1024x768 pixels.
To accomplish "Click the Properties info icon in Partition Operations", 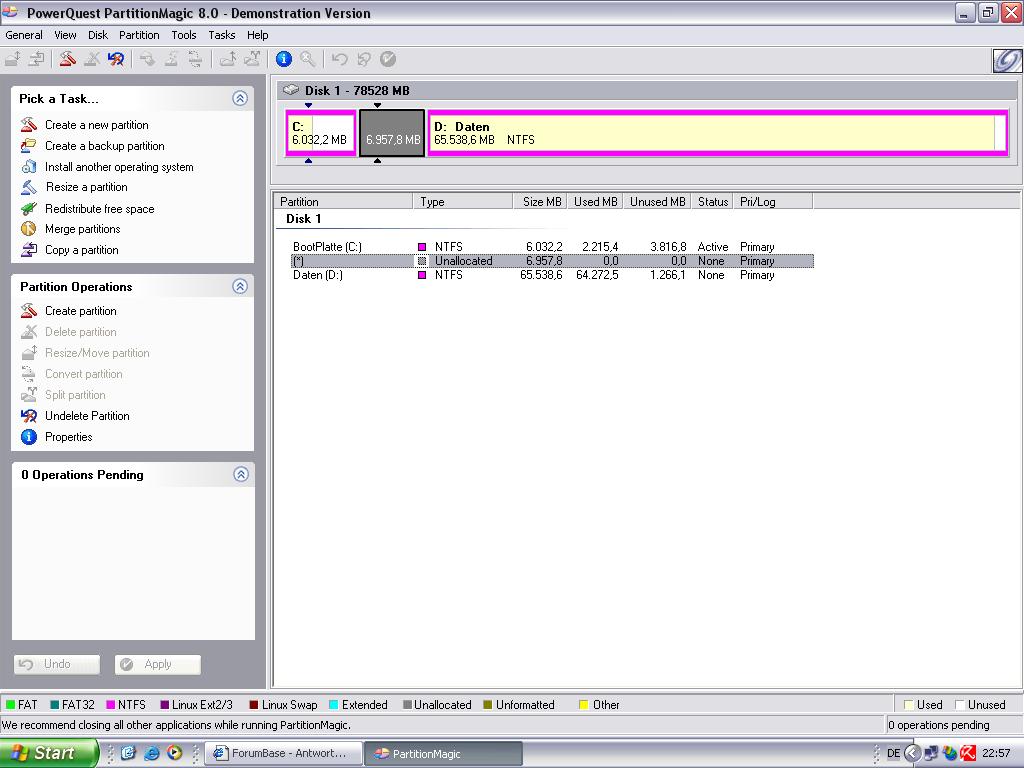I will click(29, 436).
